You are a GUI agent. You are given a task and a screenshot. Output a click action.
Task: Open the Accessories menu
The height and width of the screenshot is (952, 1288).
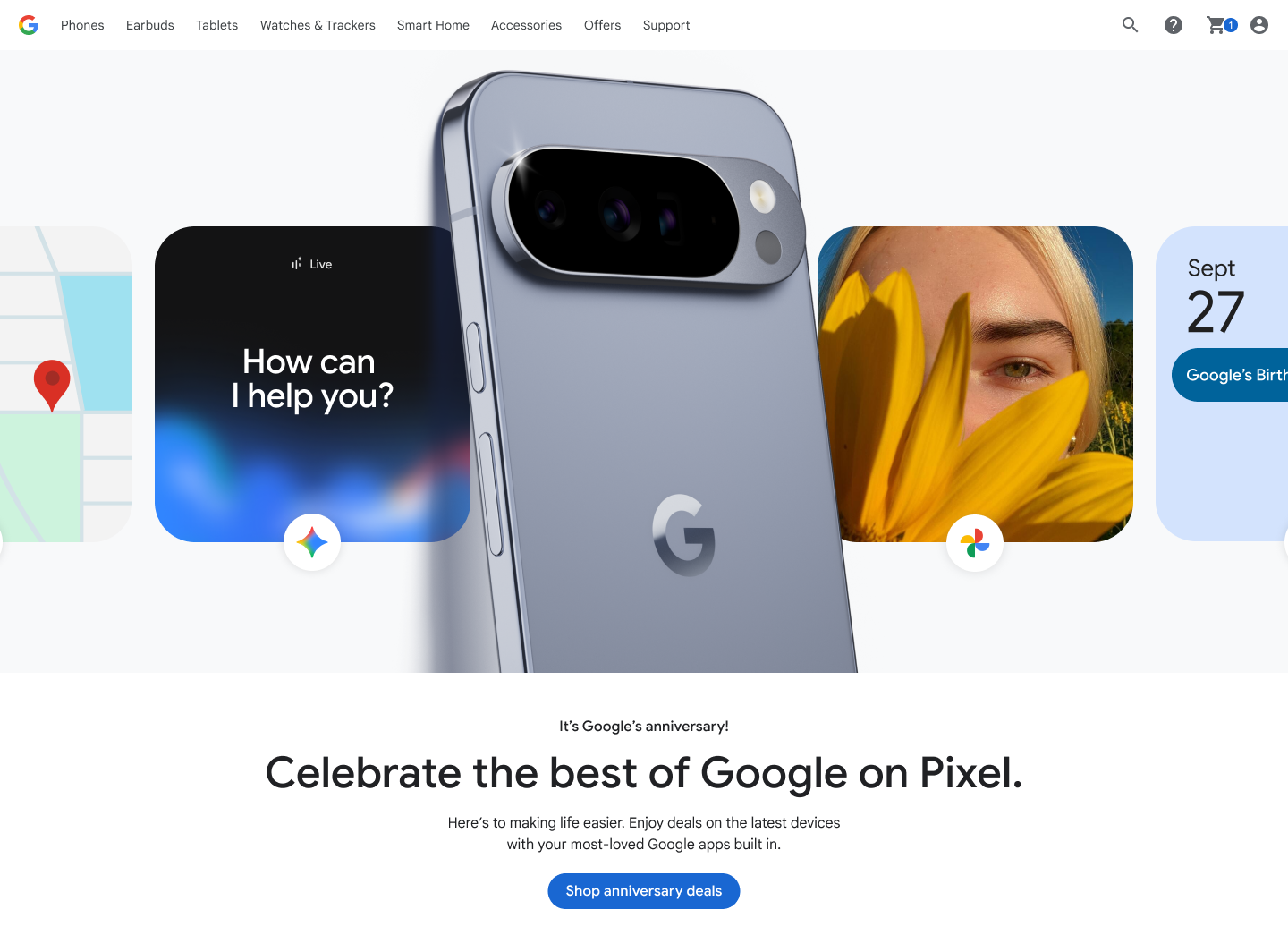(526, 25)
